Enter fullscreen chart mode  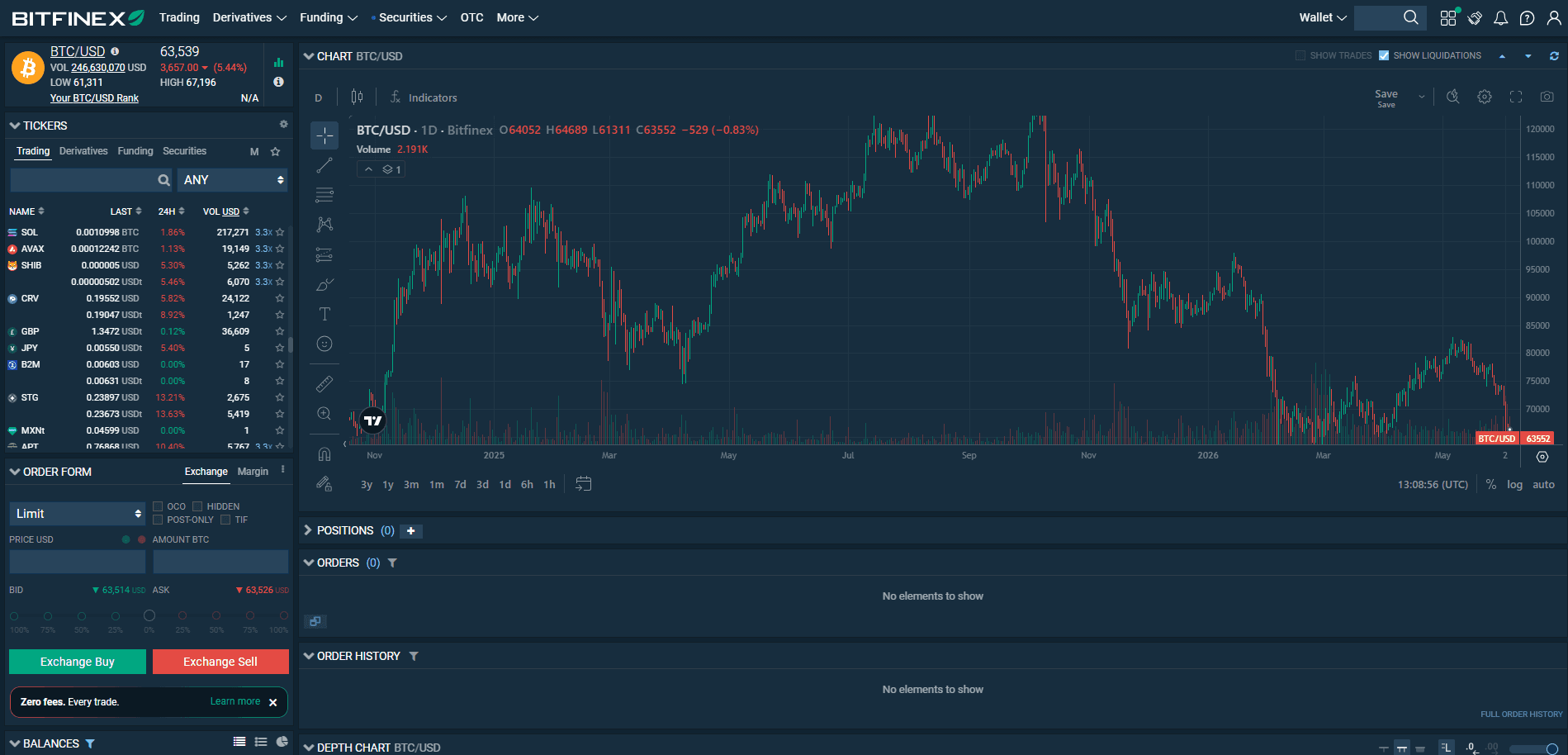tap(1516, 97)
